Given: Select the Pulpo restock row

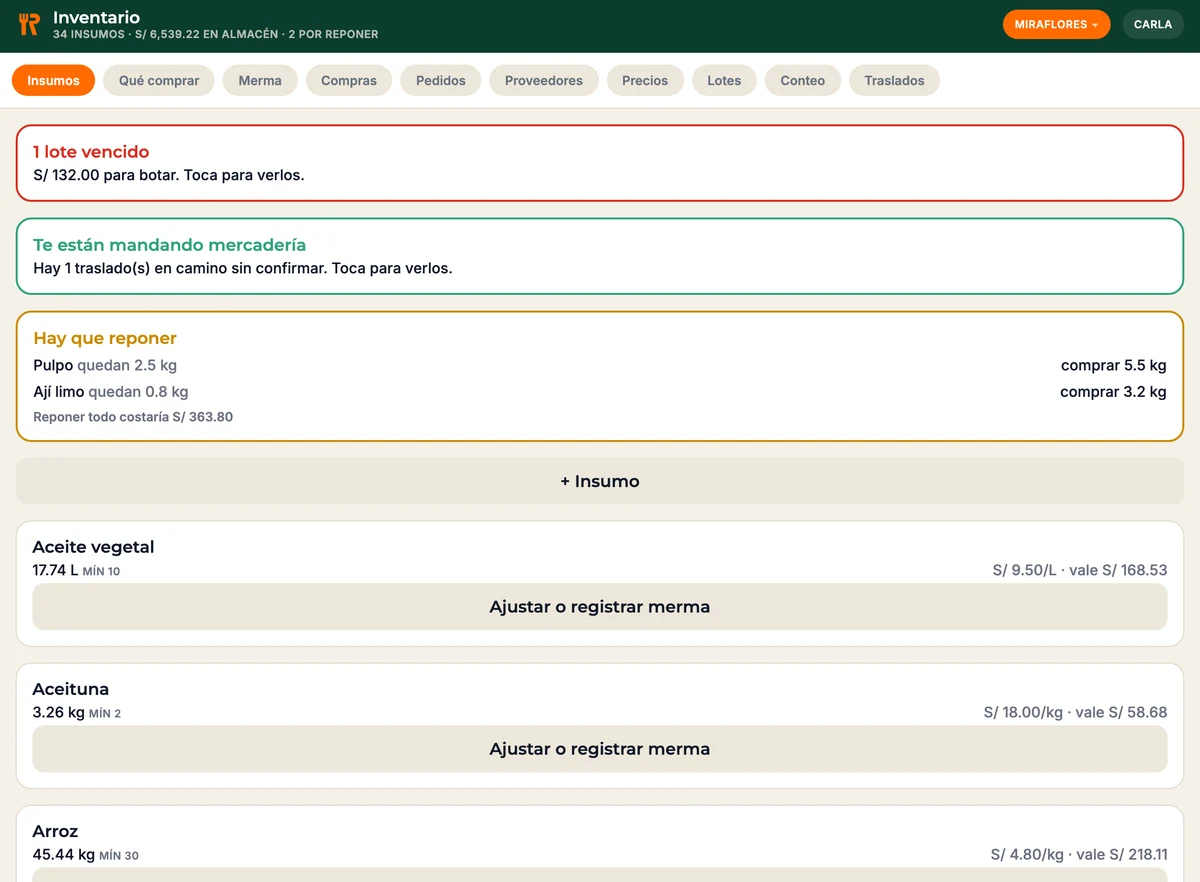Looking at the screenshot, I should 600,366.
